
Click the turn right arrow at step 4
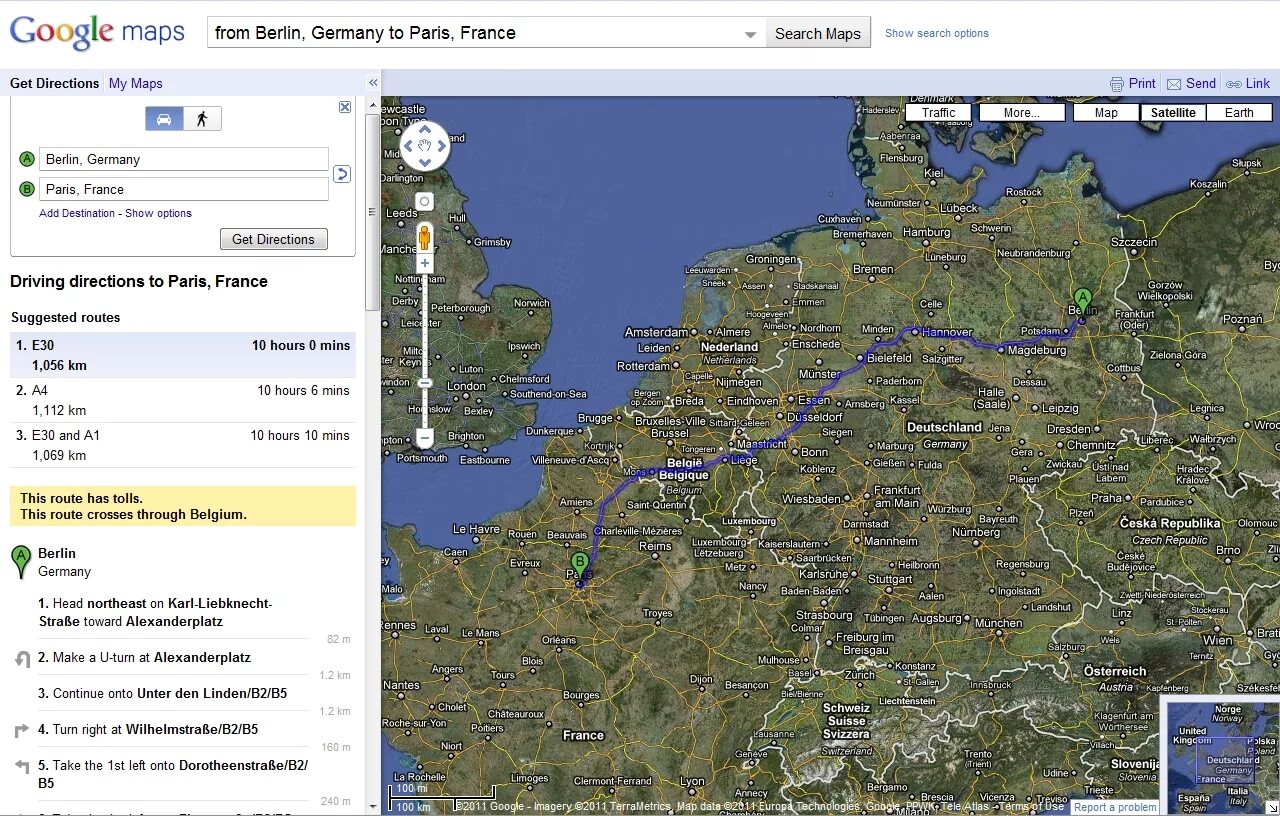[23, 730]
